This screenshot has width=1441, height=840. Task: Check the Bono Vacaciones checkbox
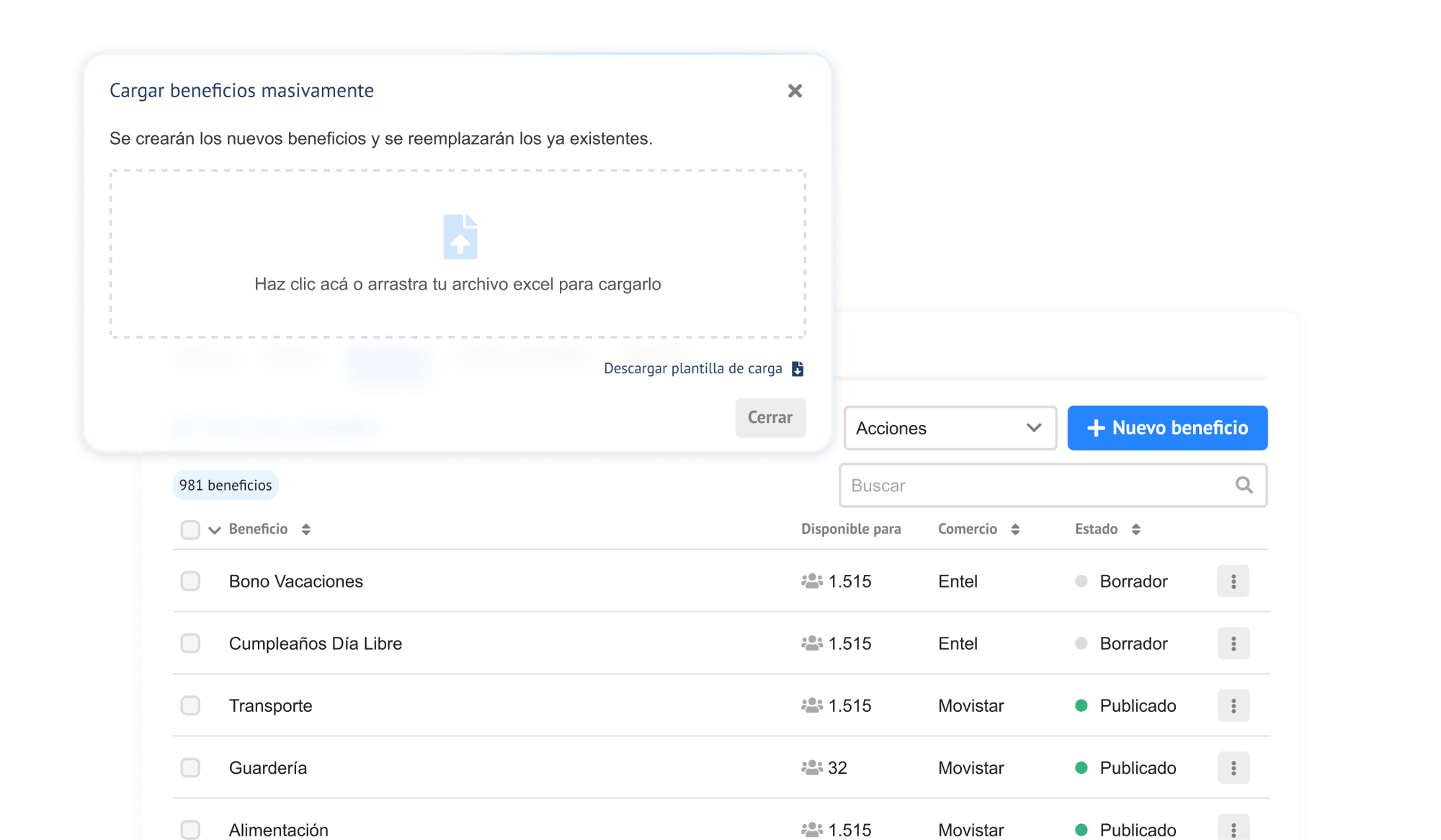click(190, 581)
